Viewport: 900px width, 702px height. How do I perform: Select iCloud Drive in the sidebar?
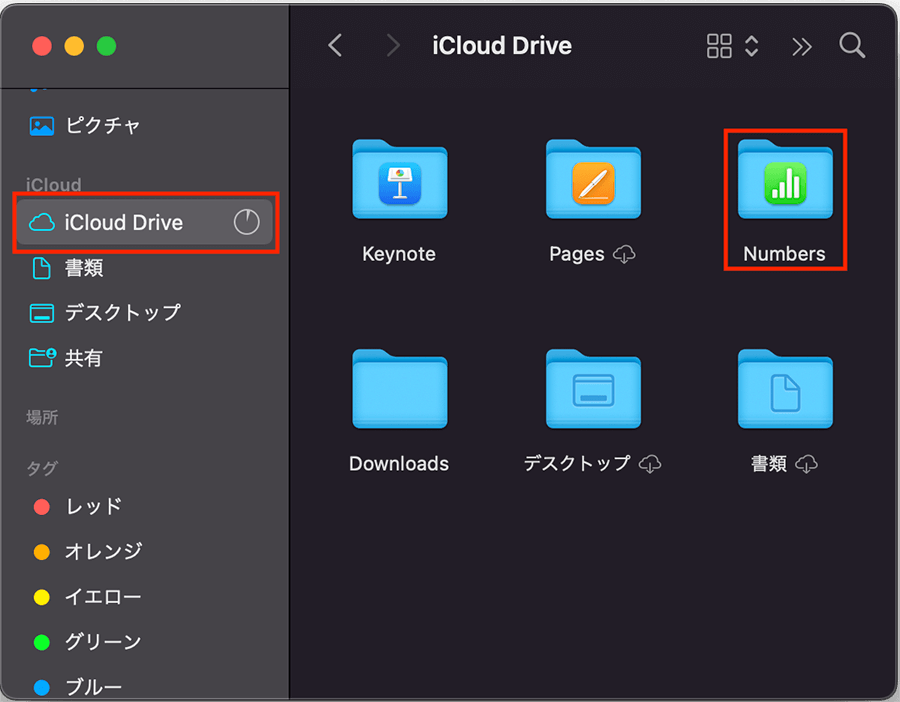(145, 222)
